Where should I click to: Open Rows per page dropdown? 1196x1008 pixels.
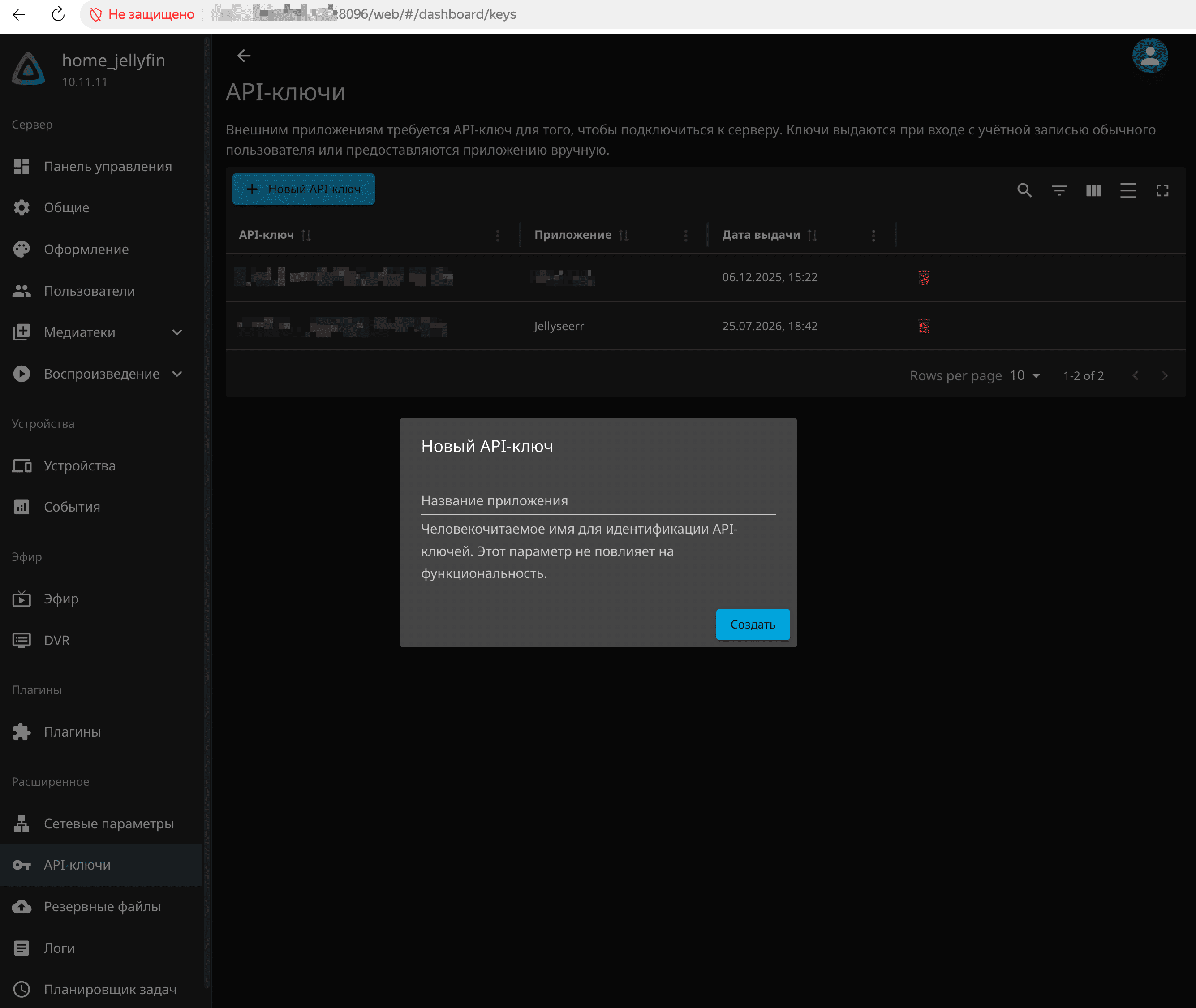point(1025,375)
